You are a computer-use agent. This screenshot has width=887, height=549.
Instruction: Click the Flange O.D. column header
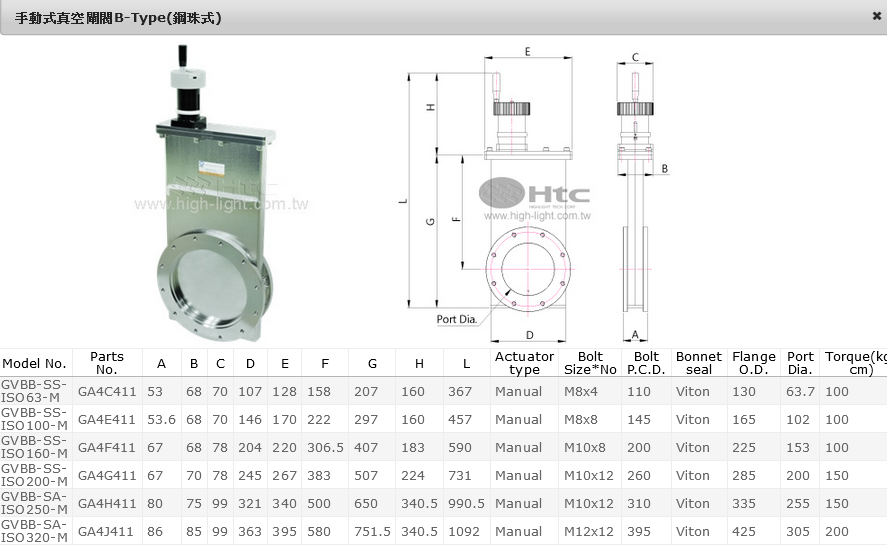click(753, 363)
